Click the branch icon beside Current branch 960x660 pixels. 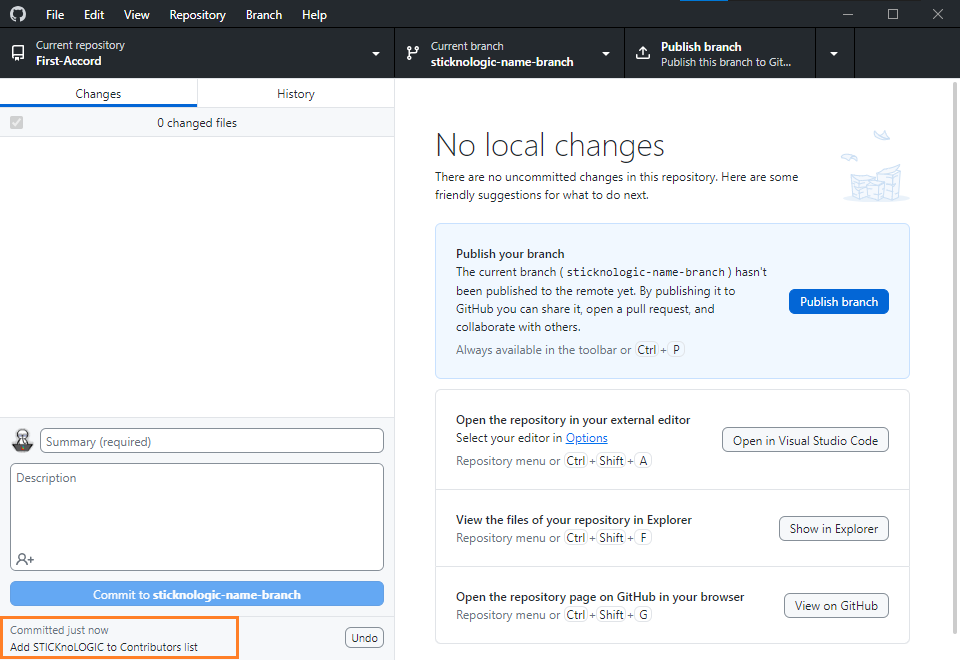pos(413,53)
